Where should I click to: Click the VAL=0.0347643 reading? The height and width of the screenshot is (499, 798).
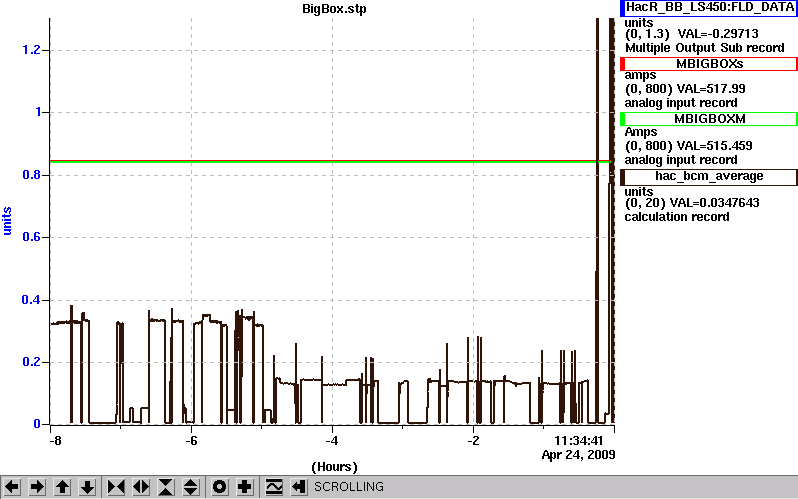[715, 203]
